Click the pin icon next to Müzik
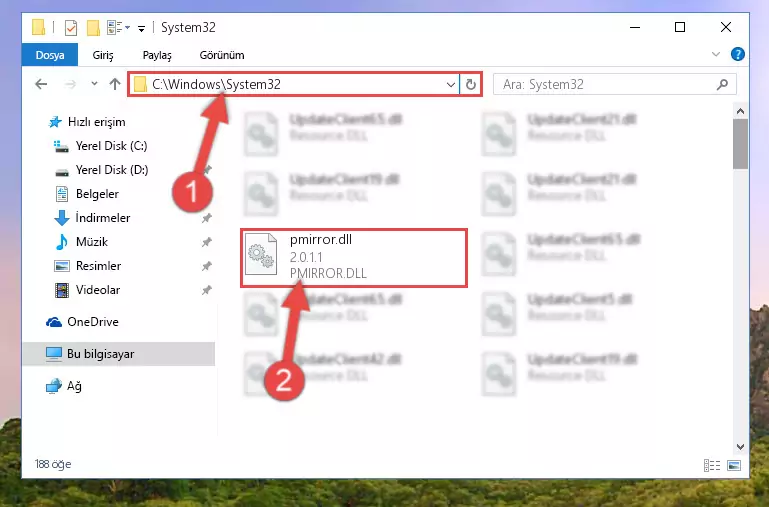769x507 pixels. 206,242
